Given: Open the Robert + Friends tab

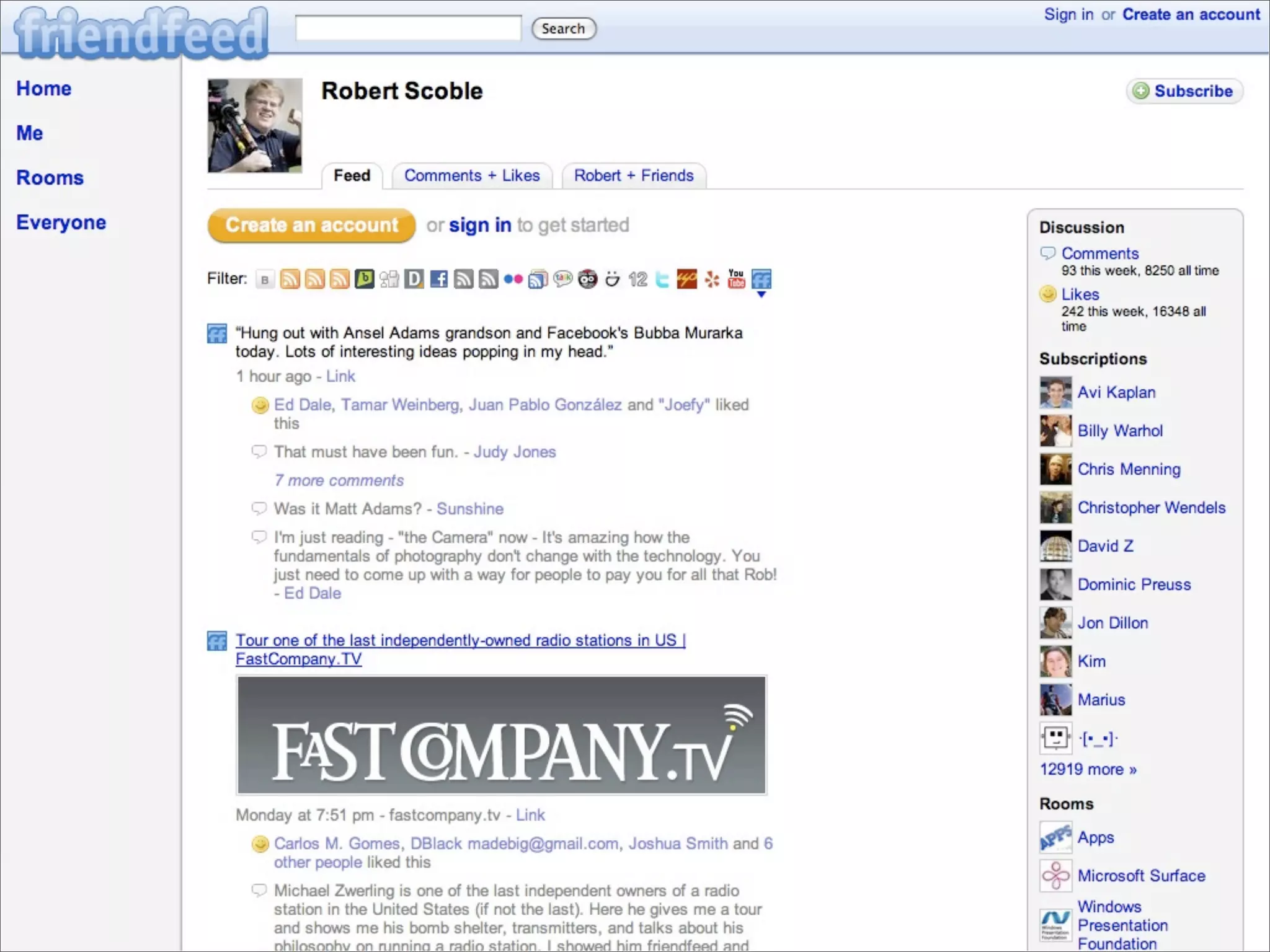Looking at the screenshot, I should coord(633,176).
